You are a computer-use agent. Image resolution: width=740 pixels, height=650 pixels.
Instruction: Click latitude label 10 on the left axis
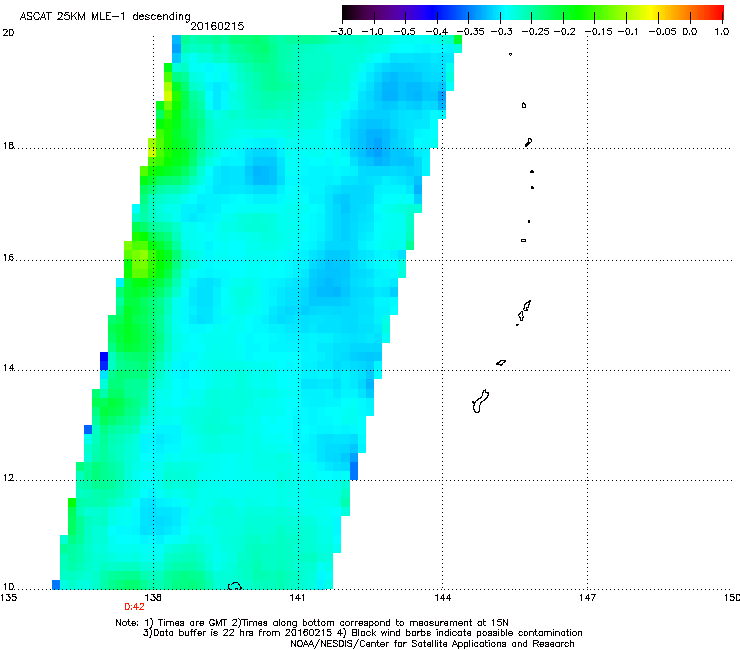coord(8,586)
